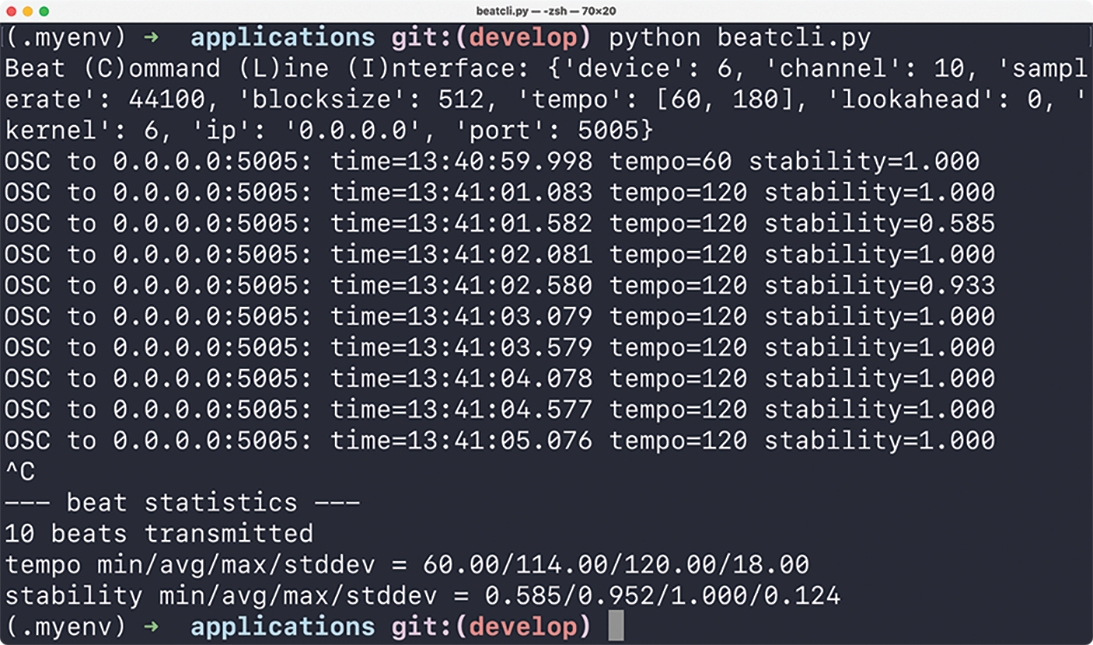
Task: Click the time=13:40:59.998 timestamp
Action: click(461, 161)
